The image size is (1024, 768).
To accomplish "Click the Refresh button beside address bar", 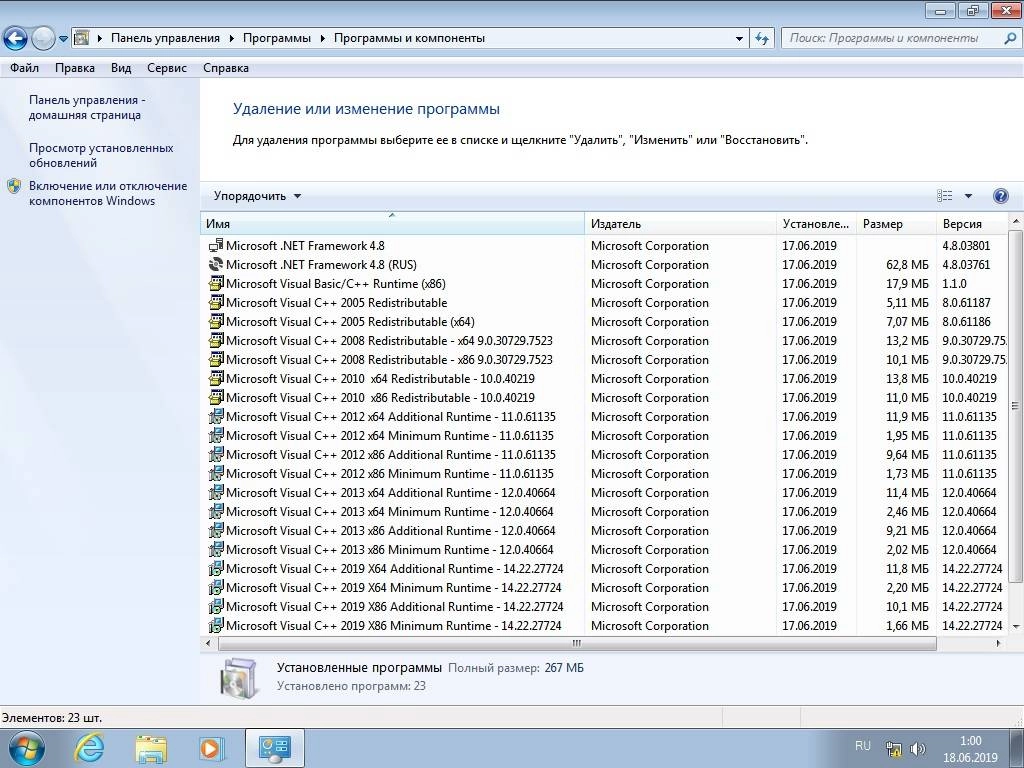I will [761, 38].
